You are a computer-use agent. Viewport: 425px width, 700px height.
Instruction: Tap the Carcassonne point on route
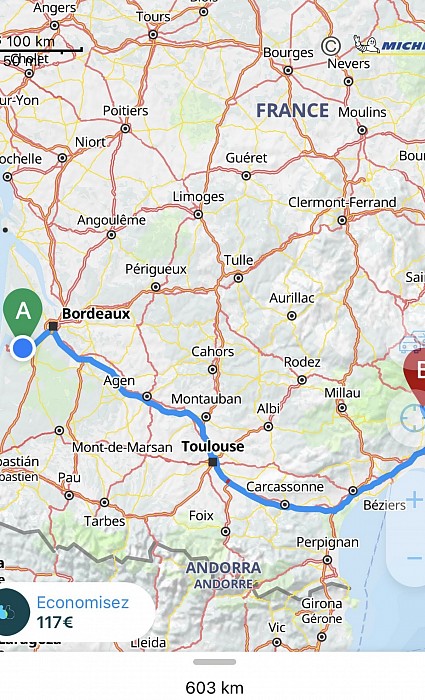[x=285, y=505]
